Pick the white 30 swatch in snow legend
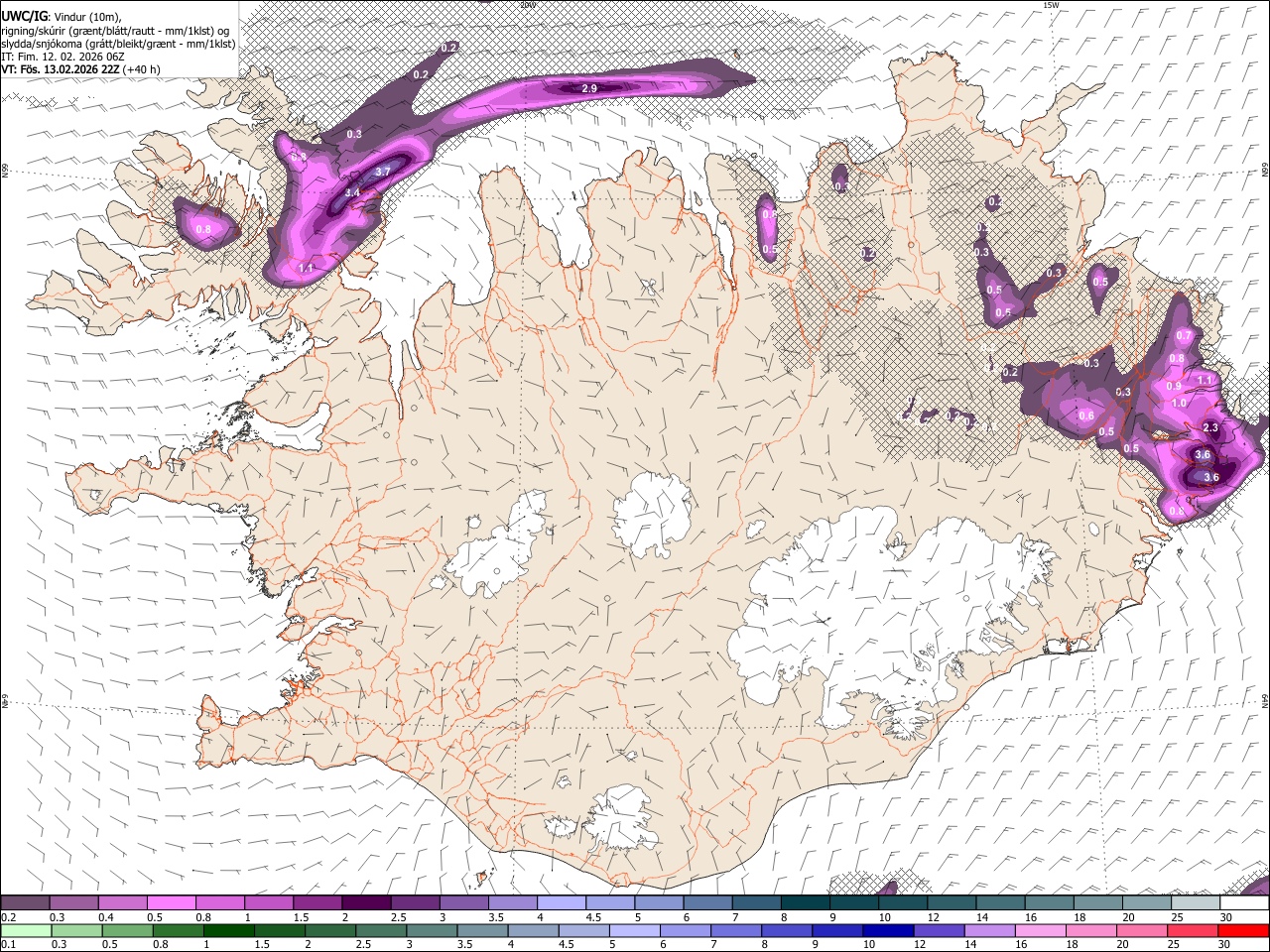This screenshot has height=952, width=1270. [x=1244, y=902]
